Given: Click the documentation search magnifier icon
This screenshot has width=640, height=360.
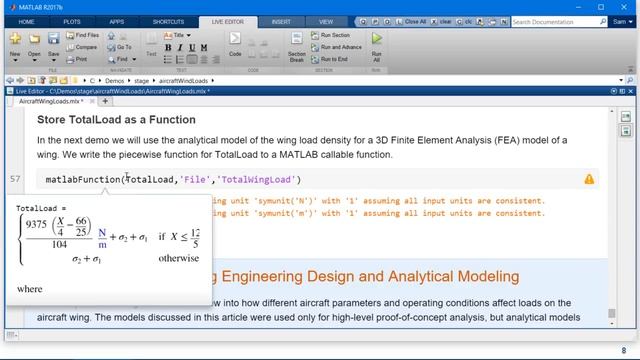Looking at the screenshot, I should pyautogui.click(x=603, y=22).
